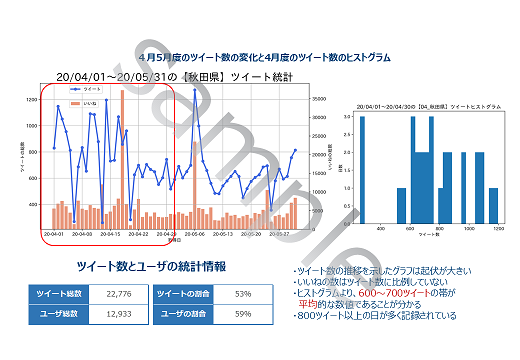
Task: Select the 22,776 value cell
Action: click(119, 294)
